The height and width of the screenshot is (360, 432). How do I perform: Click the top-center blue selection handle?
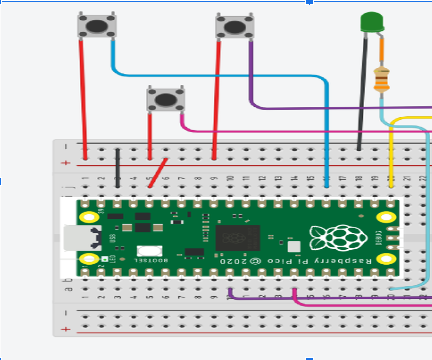tap(309, 2)
